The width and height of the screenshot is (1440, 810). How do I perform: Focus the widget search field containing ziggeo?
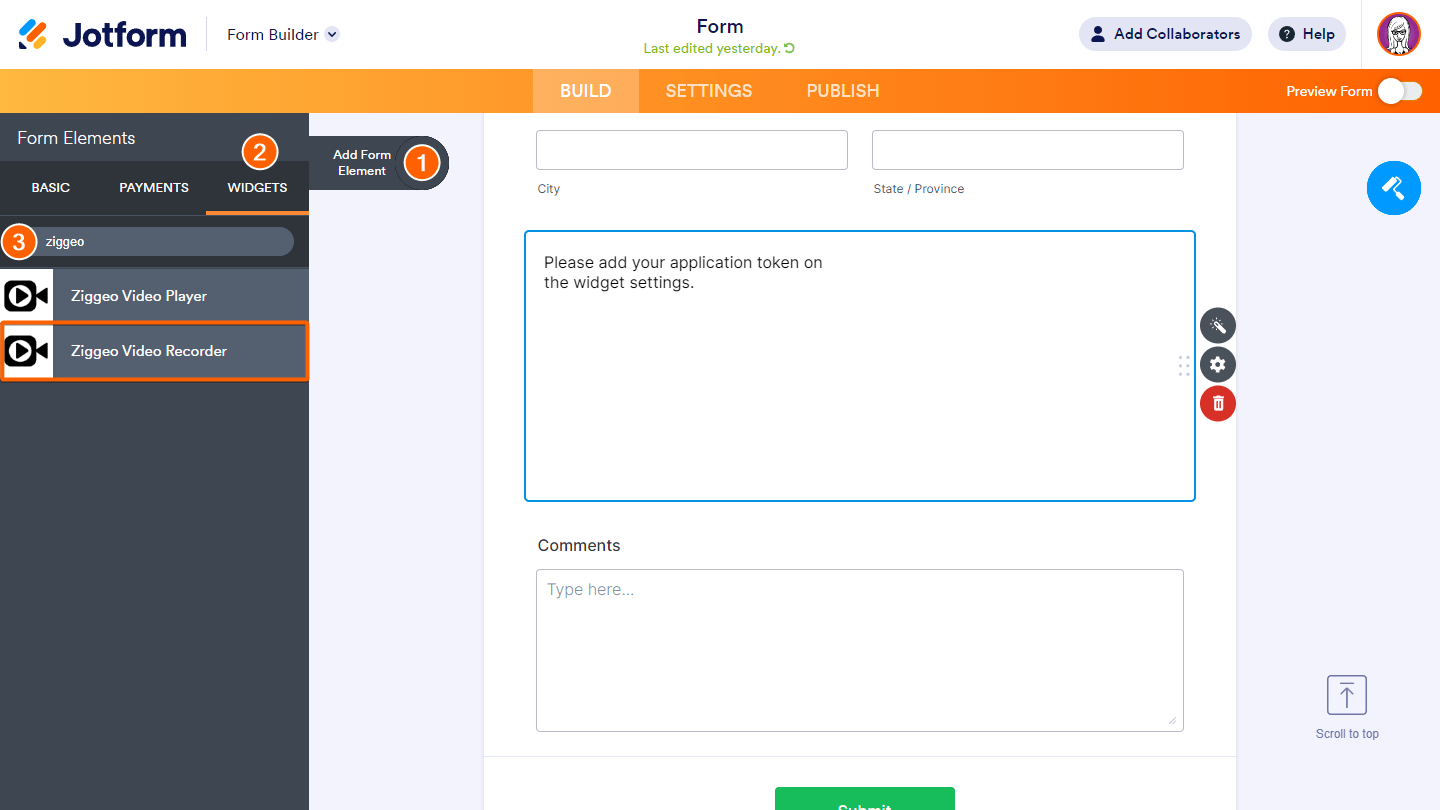click(154, 242)
